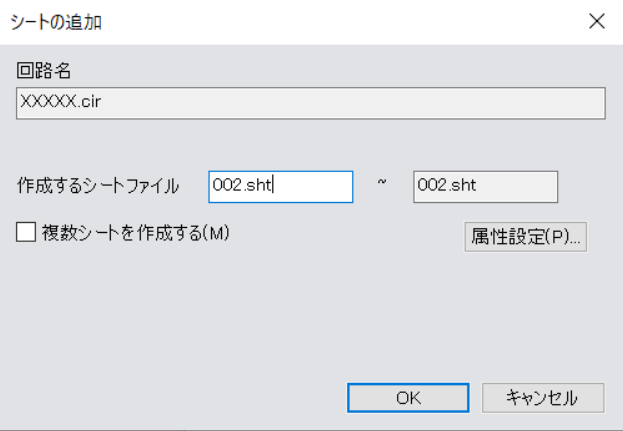Screen dimensions: 623x431
Task: Close the シートの追加 dialog with X
Action: 597,21
